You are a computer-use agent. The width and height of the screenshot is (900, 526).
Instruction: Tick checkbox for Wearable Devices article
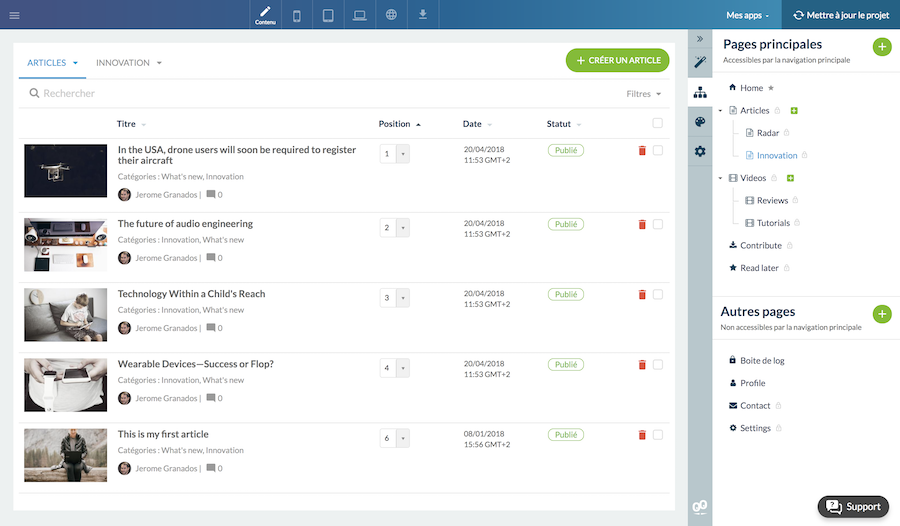point(657,365)
